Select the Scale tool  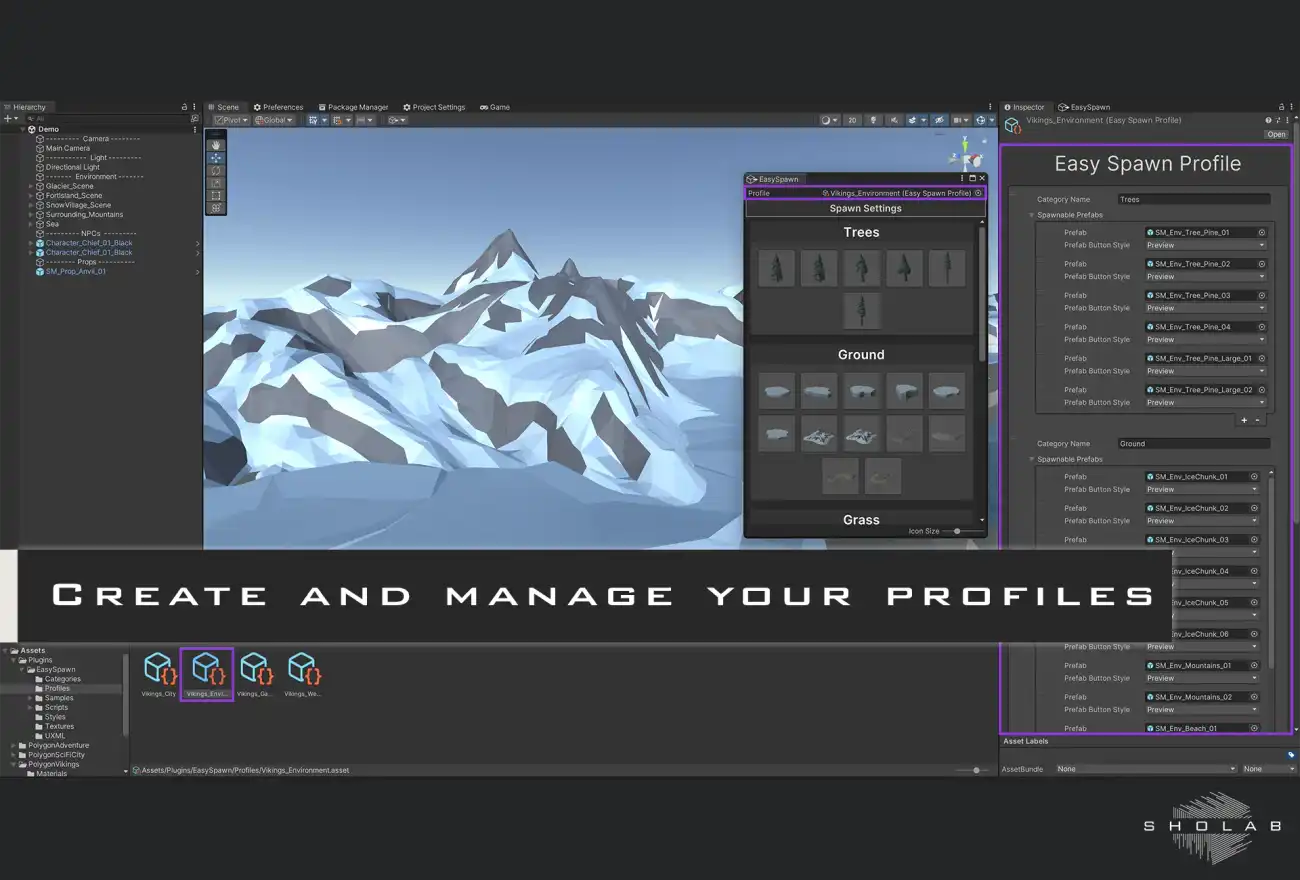point(217,183)
